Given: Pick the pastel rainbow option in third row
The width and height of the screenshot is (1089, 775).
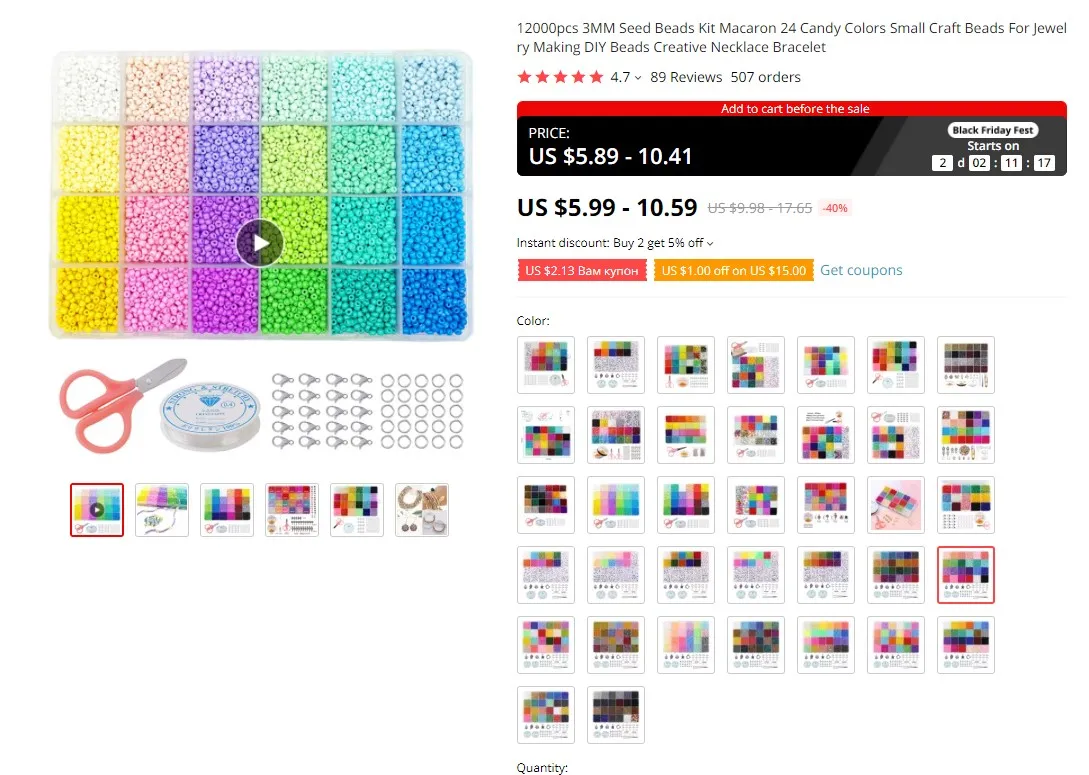Looking at the screenshot, I should [615, 504].
